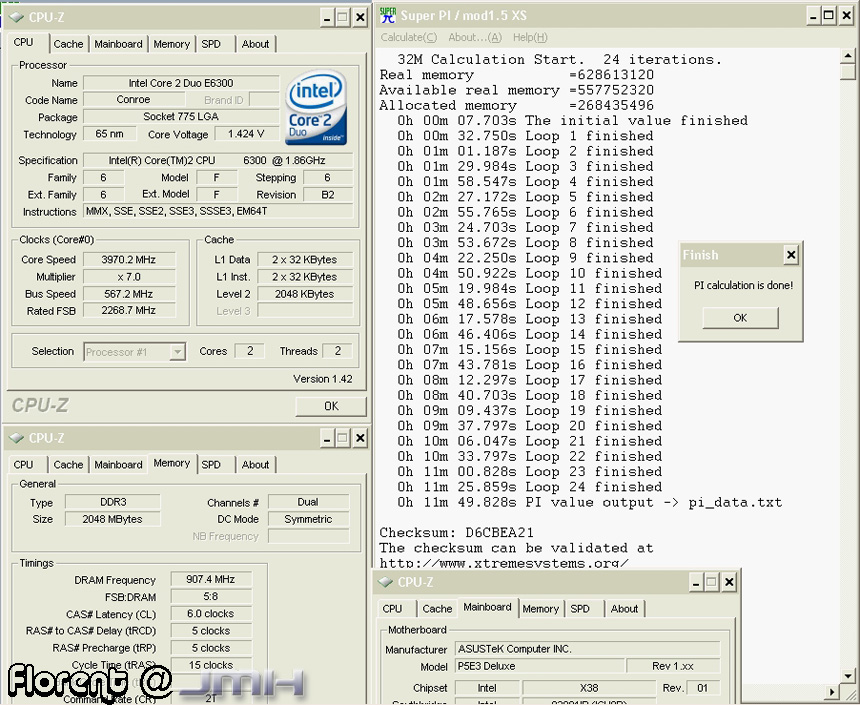Open SPD tab in top CPU-Z window

[x=211, y=44]
